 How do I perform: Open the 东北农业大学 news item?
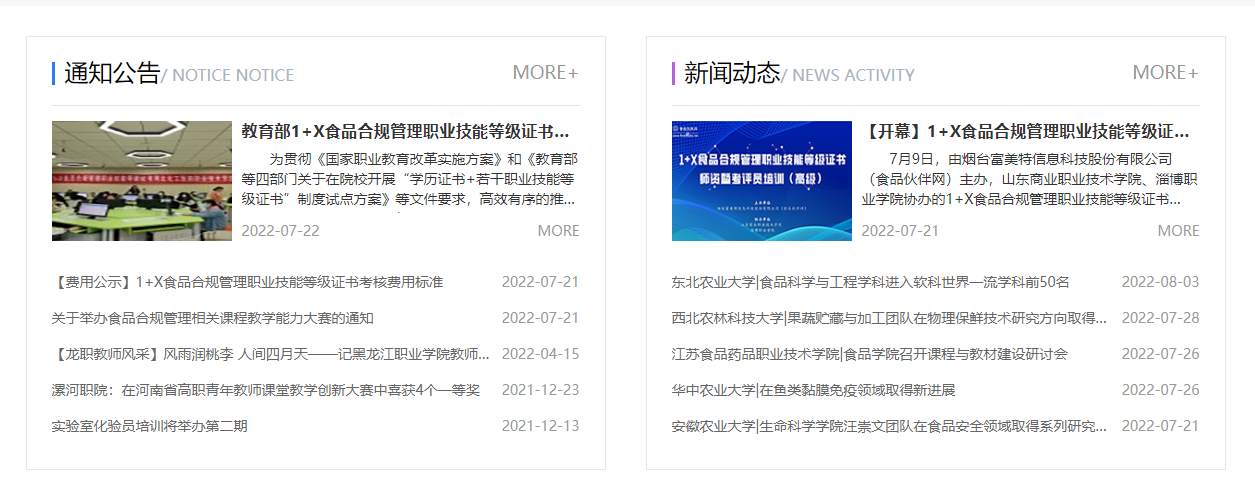pyautogui.click(x=870, y=282)
